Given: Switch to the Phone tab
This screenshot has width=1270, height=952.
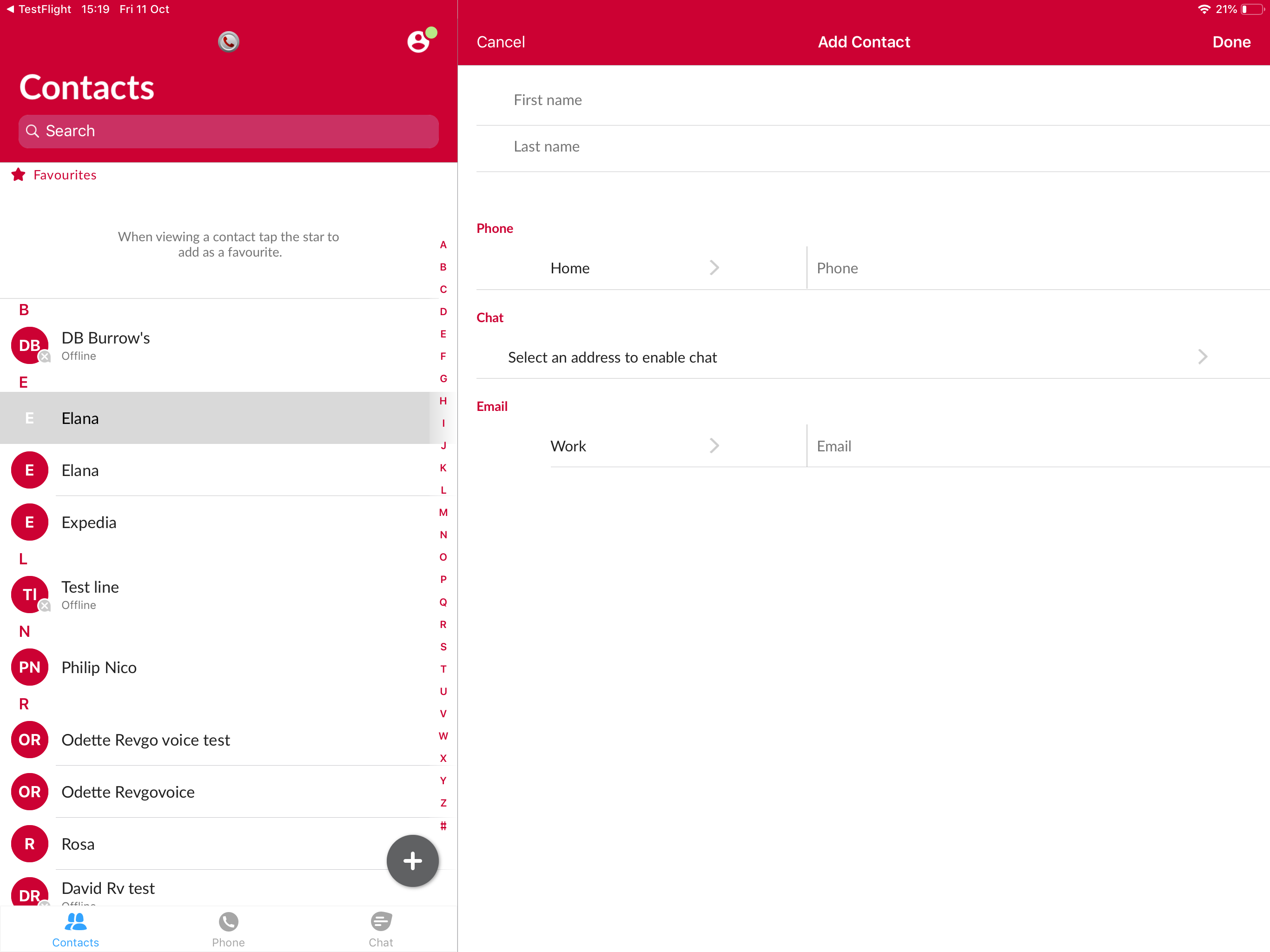Looking at the screenshot, I should 229,930.
